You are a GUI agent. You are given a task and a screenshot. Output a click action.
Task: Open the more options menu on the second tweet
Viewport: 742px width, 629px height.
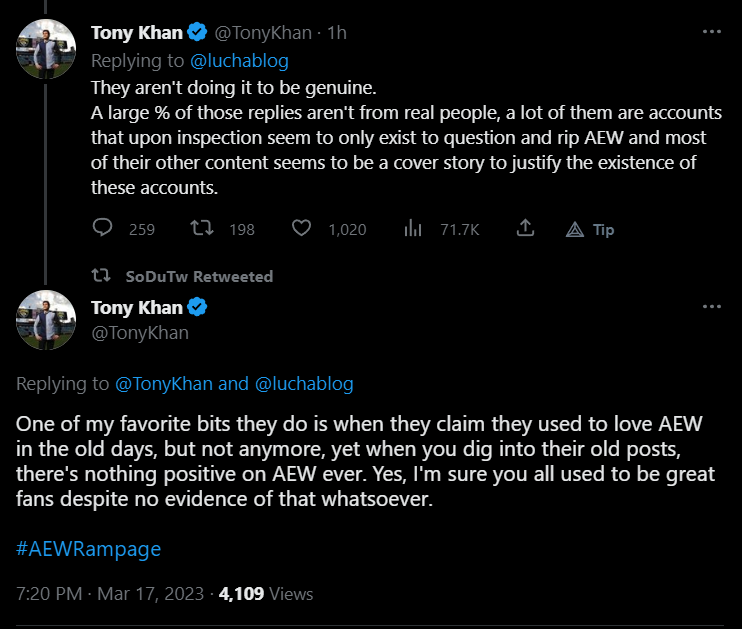coord(712,306)
